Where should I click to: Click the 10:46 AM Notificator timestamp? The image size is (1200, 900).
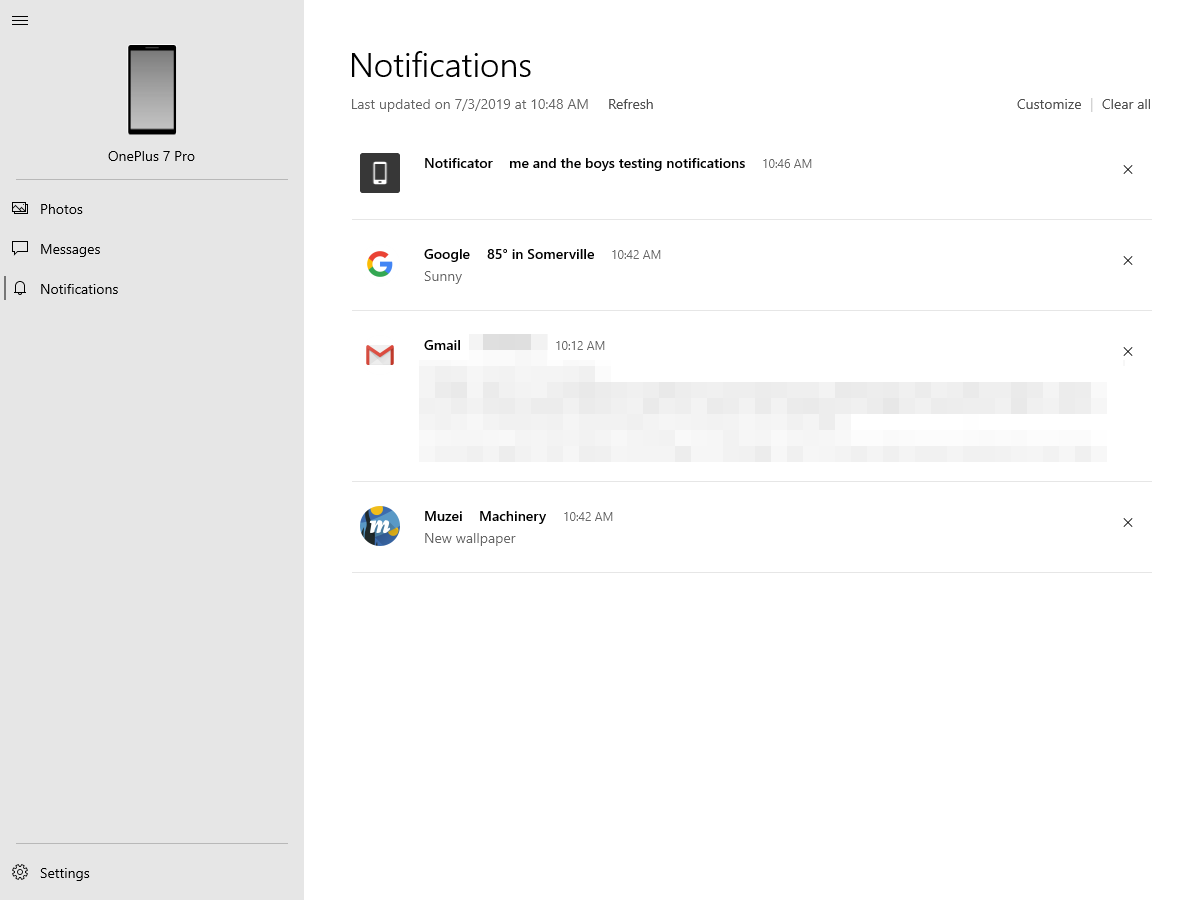(x=787, y=164)
